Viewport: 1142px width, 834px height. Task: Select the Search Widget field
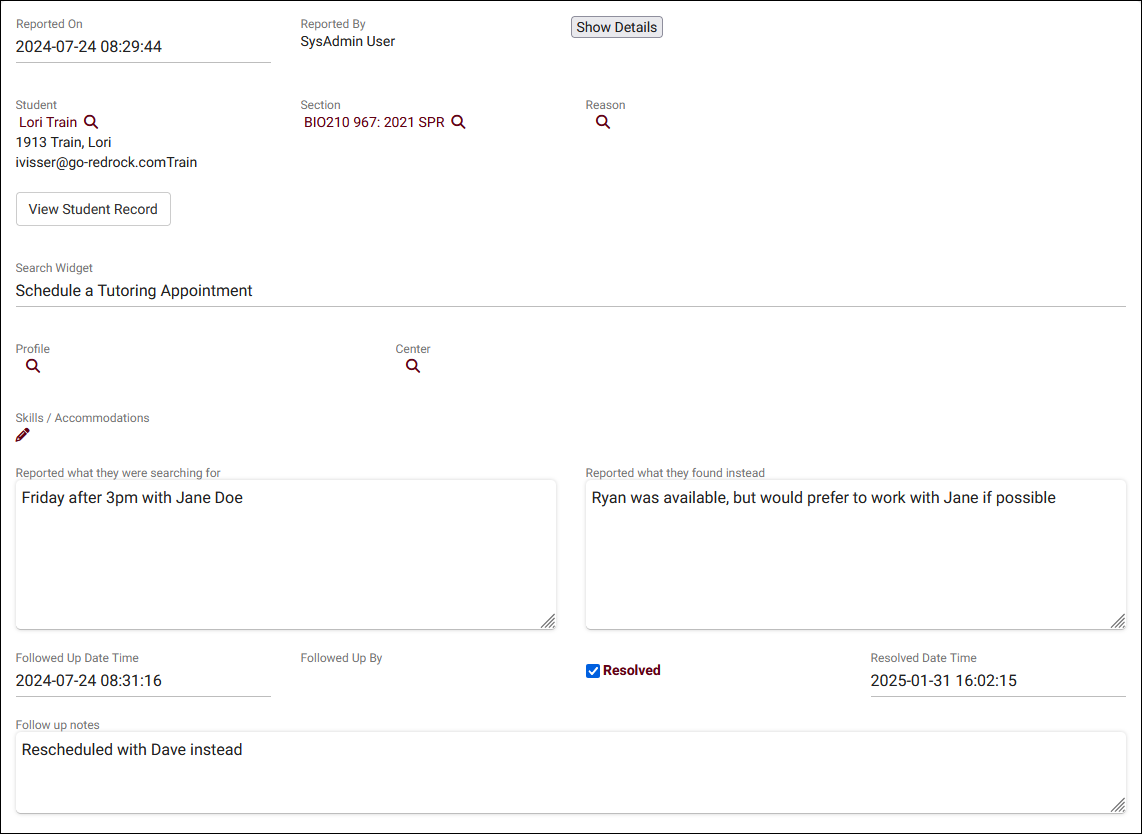click(x=570, y=291)
